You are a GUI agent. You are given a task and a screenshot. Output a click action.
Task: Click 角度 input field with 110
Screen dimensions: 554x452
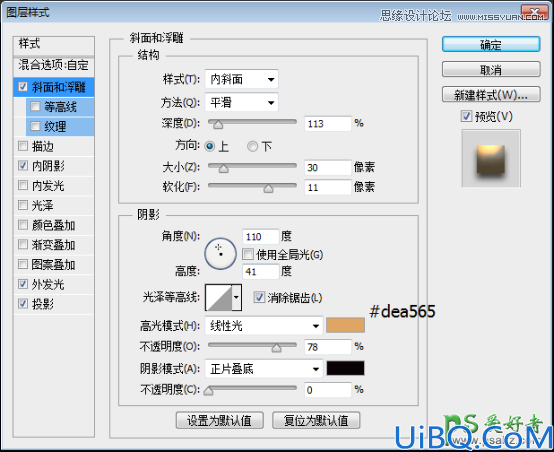[261, 236]
